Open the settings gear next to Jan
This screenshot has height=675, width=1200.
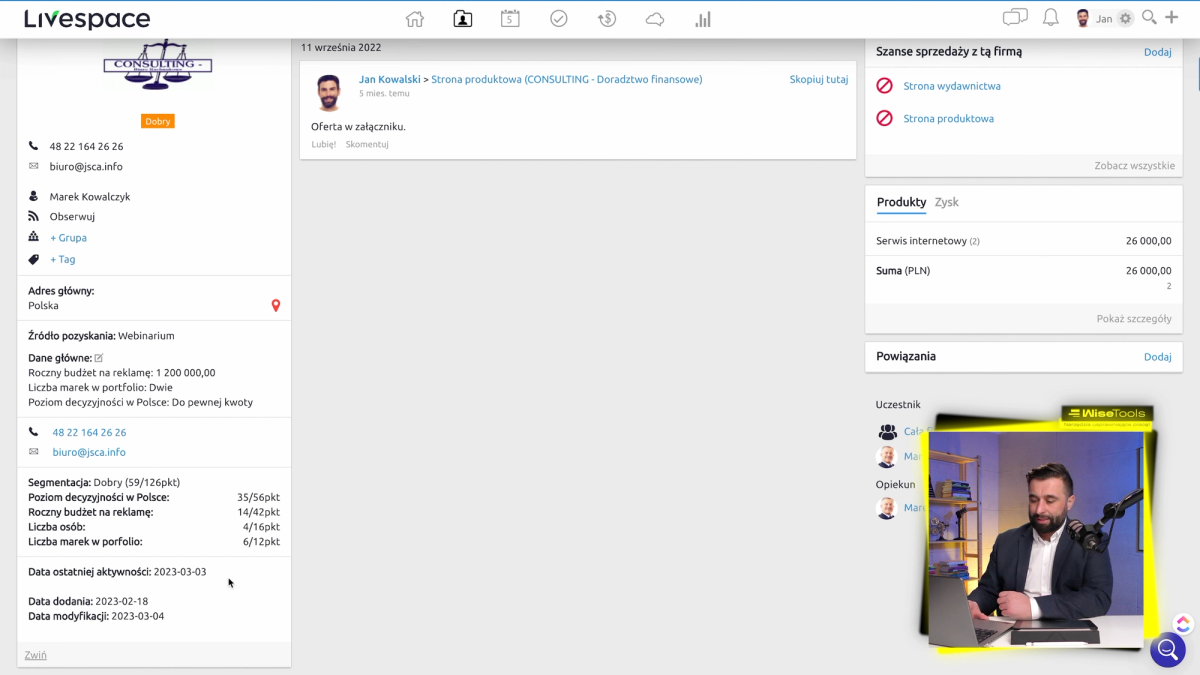coord(1126,18)
